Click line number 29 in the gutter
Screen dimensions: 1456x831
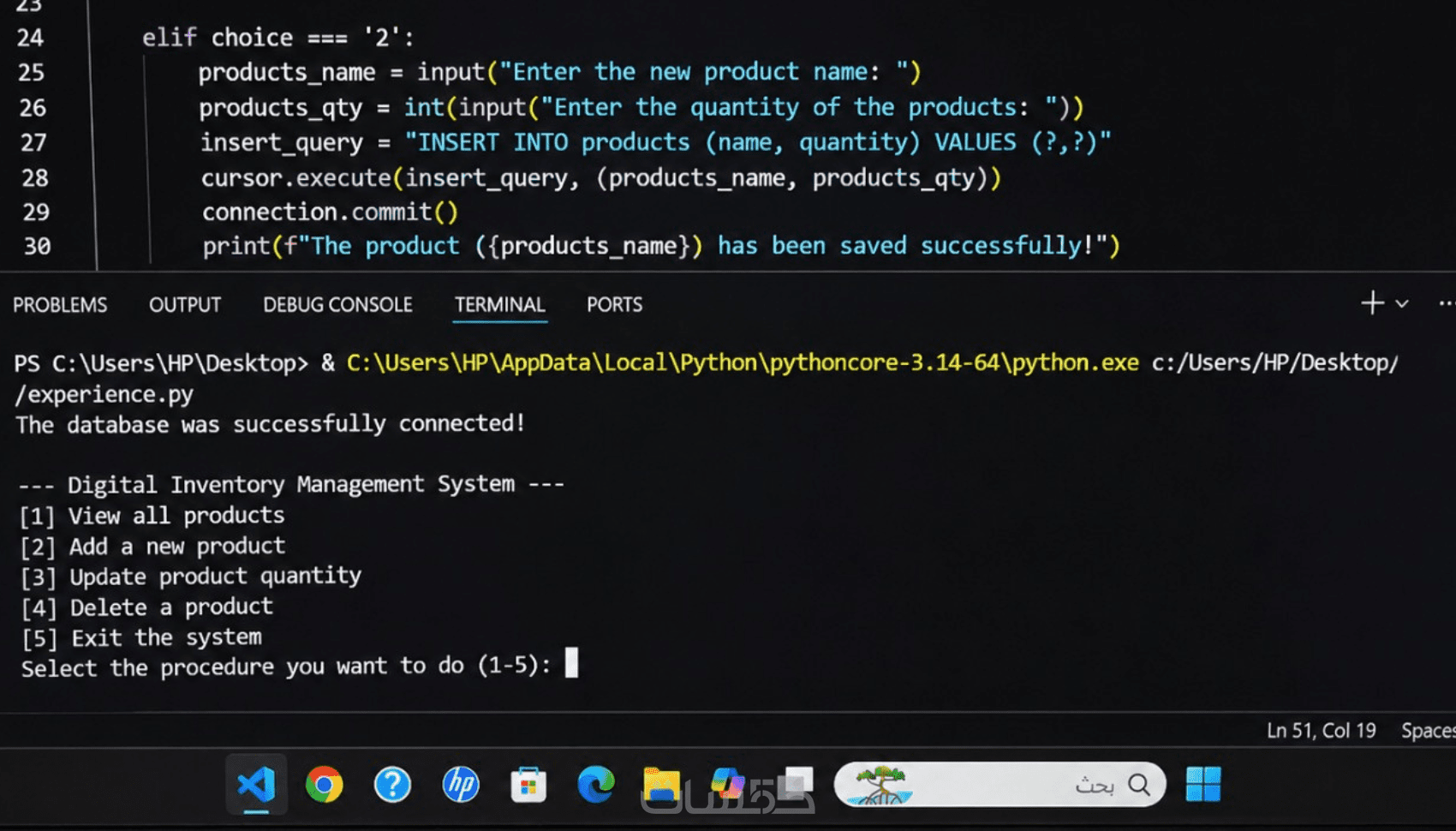(36, 212)
